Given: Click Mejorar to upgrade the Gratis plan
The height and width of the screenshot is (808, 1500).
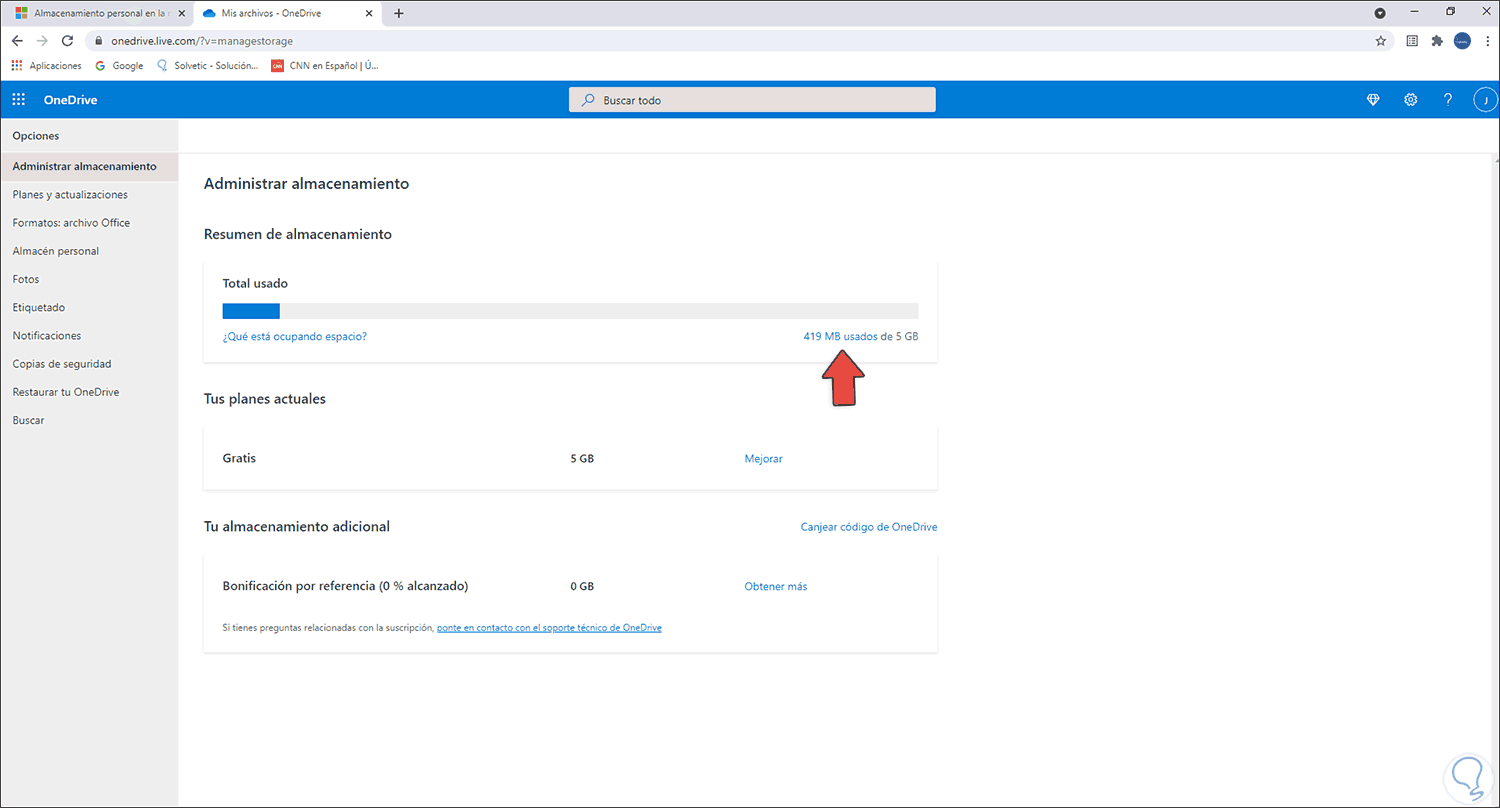Looking at the screenshot, I should [764, 458].
